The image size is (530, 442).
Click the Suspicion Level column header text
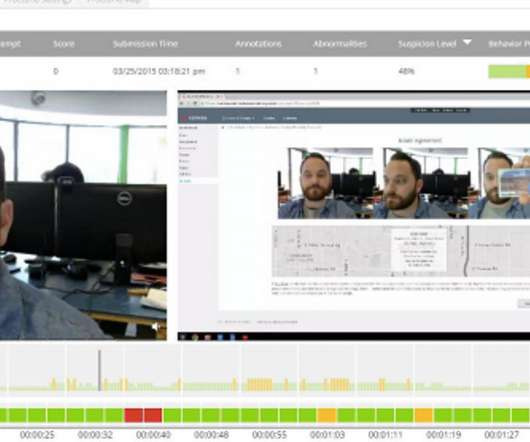pyautogui.click(x=427, y=44)
